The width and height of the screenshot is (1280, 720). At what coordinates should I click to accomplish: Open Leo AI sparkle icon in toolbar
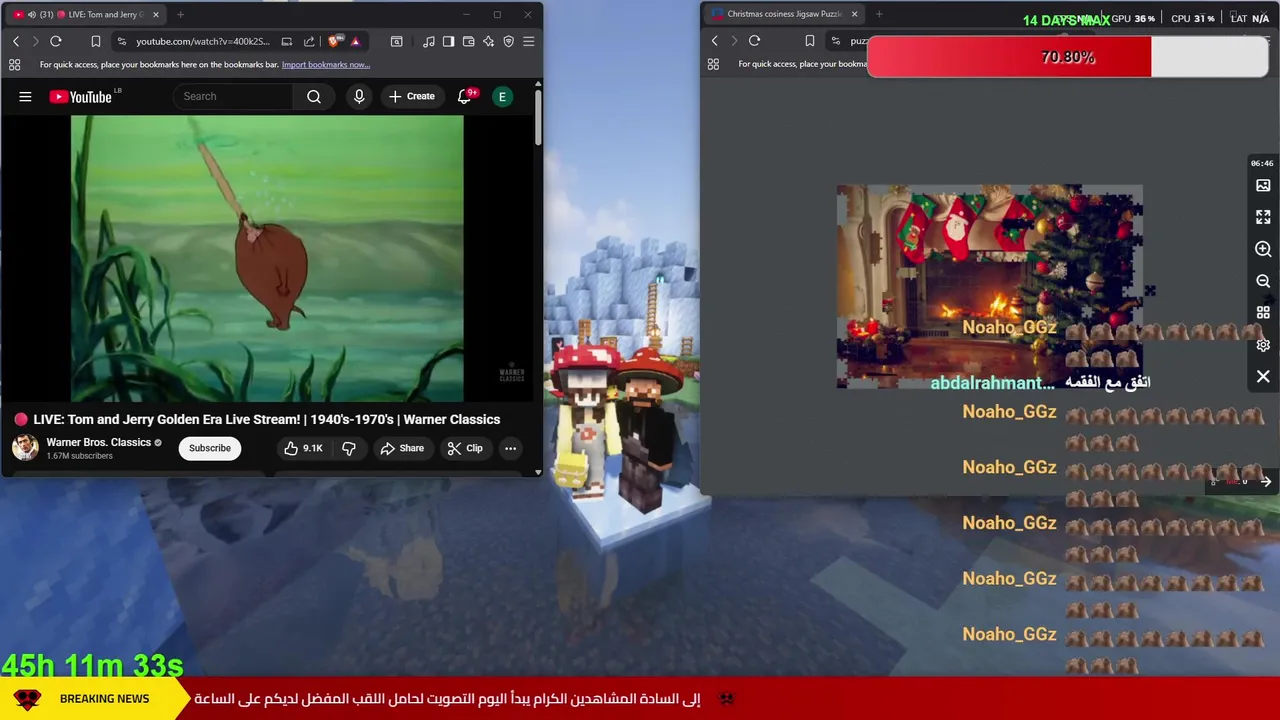pyautogui.click(x=488, y=41)
